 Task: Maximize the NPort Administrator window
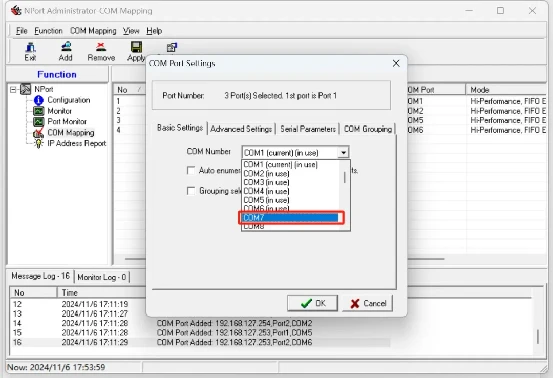coord(500,11)
